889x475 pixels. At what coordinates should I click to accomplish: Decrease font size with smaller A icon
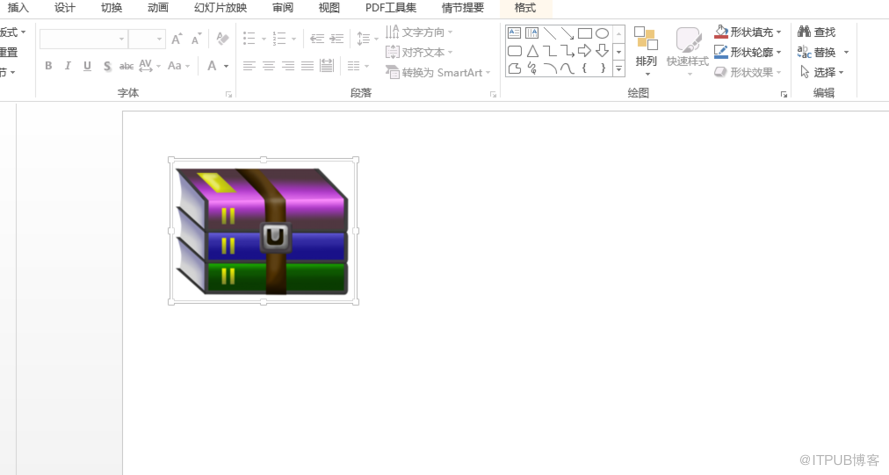tap(196, 39)
